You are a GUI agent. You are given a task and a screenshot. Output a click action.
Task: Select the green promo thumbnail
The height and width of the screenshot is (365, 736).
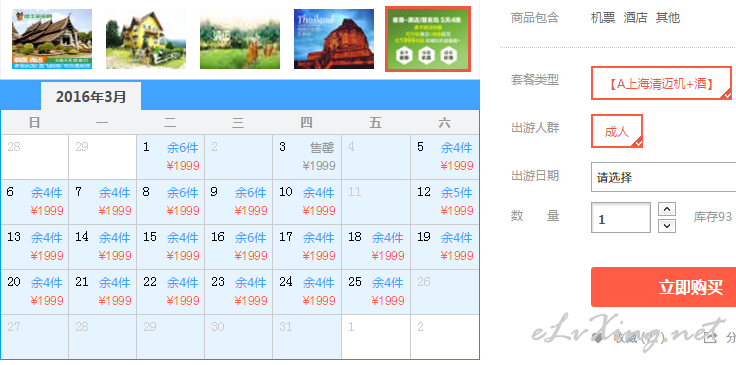click(428, 39)
